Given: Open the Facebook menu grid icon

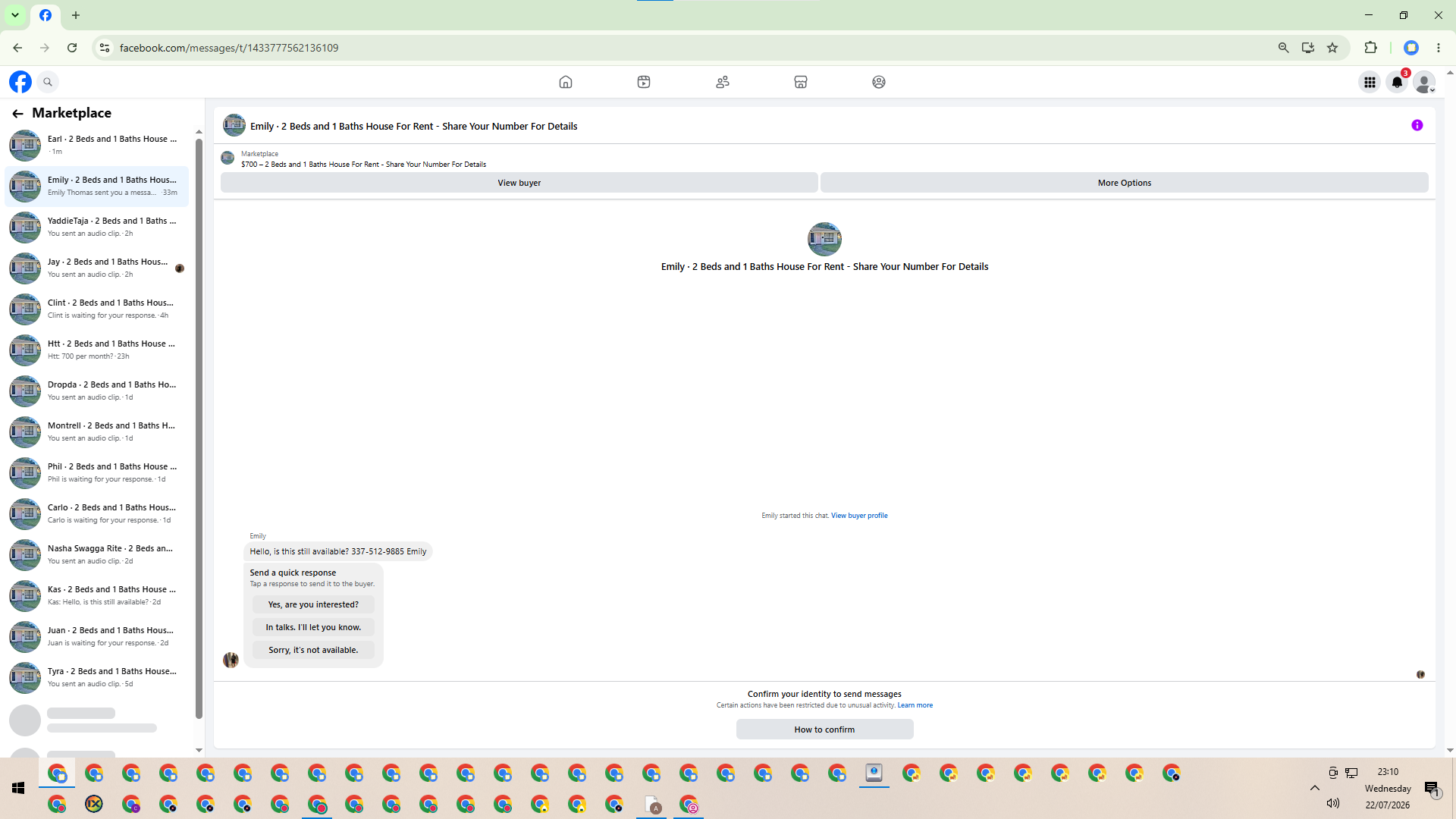Looking at the screenshot, I should coord(1370,82).
